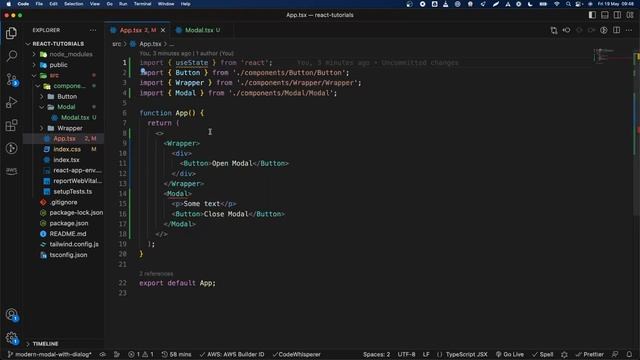Change file encoding UTF-8
The image size is (640, 360).
click(406, 354)
